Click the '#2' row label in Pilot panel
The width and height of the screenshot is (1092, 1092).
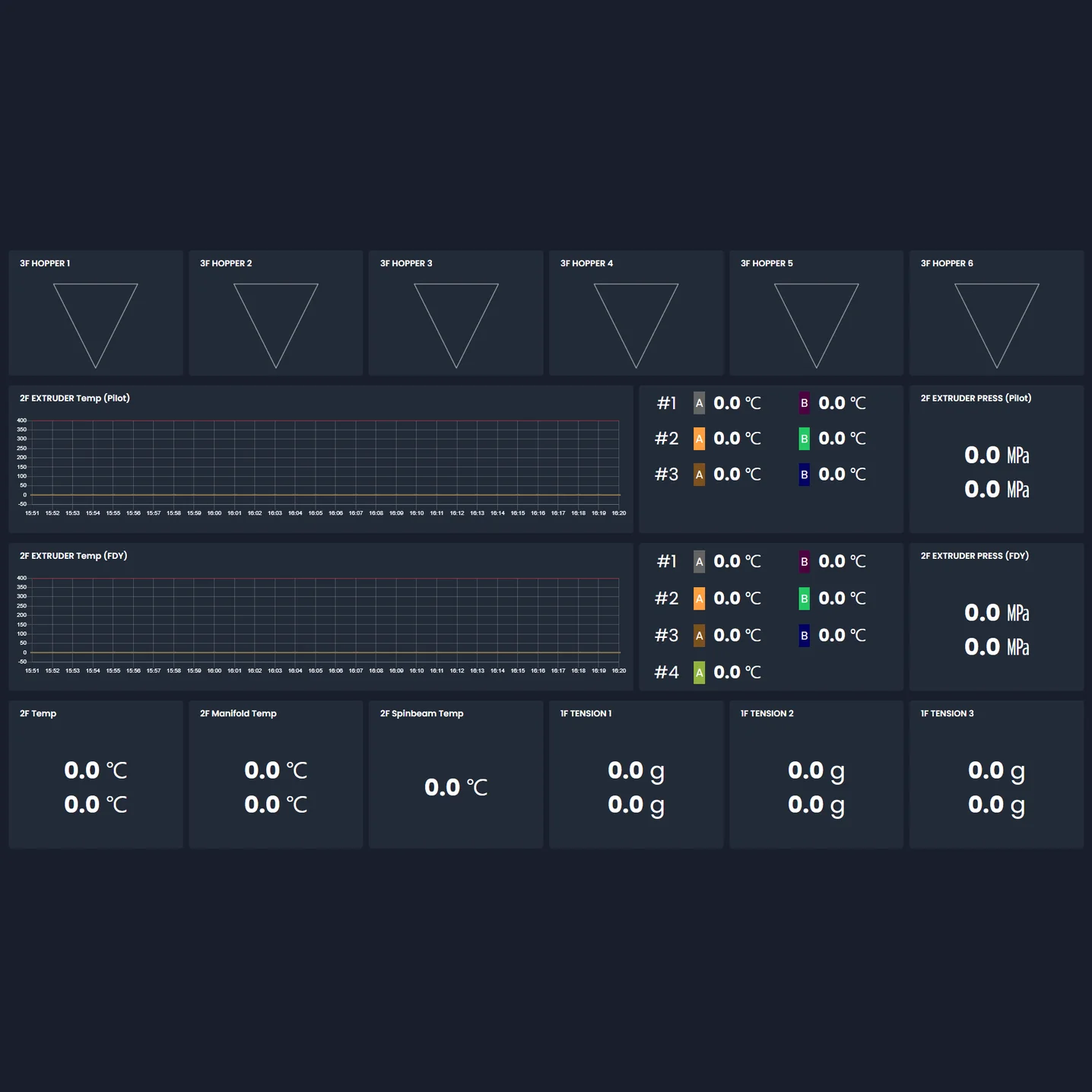(667, 439)
